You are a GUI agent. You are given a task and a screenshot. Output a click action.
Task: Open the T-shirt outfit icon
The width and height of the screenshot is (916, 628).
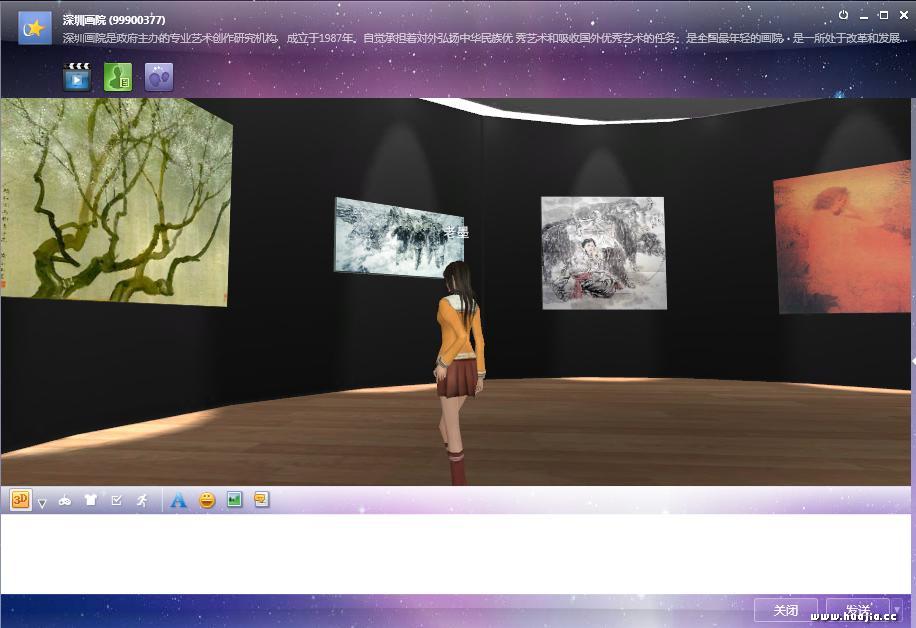tap(91, 500)
